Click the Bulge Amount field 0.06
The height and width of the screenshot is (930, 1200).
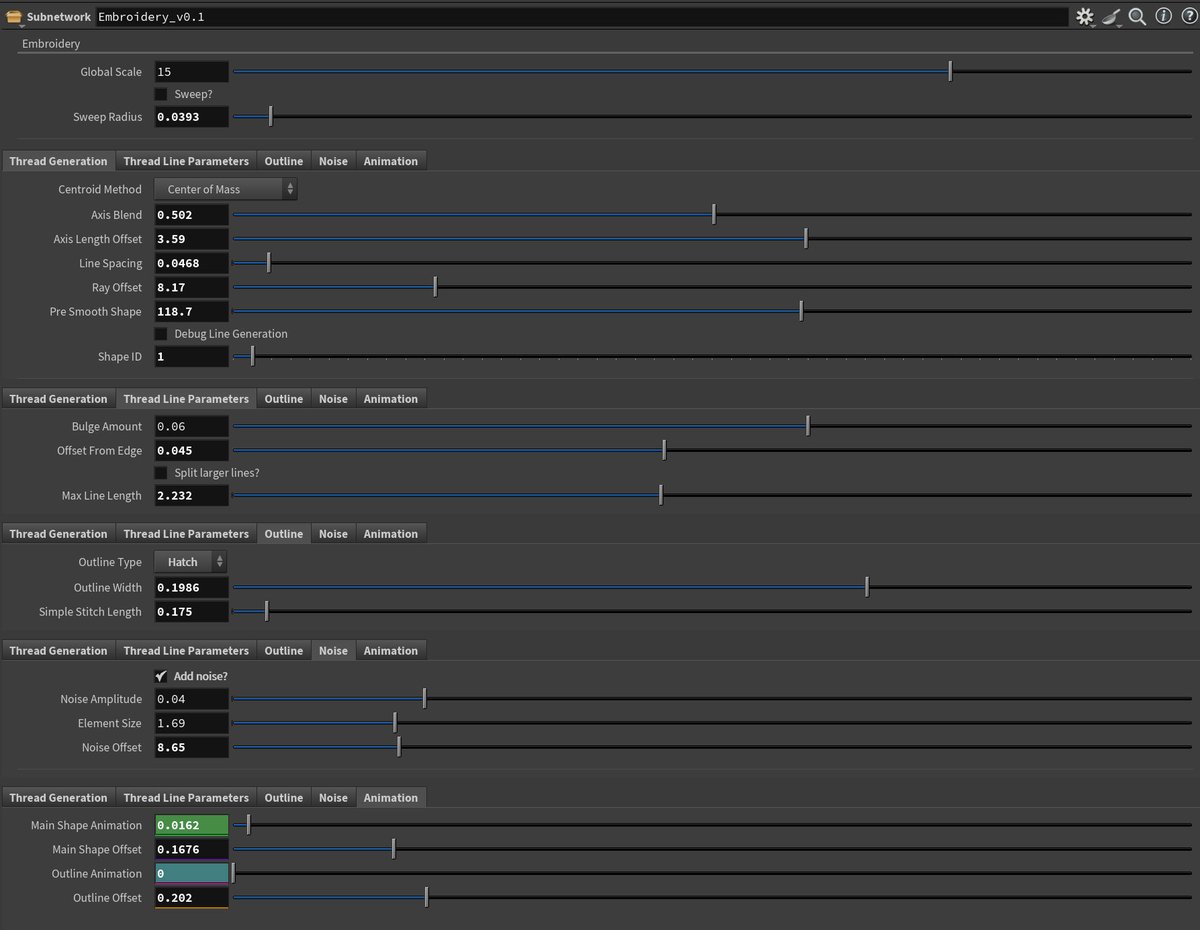(x=191, y=427)
